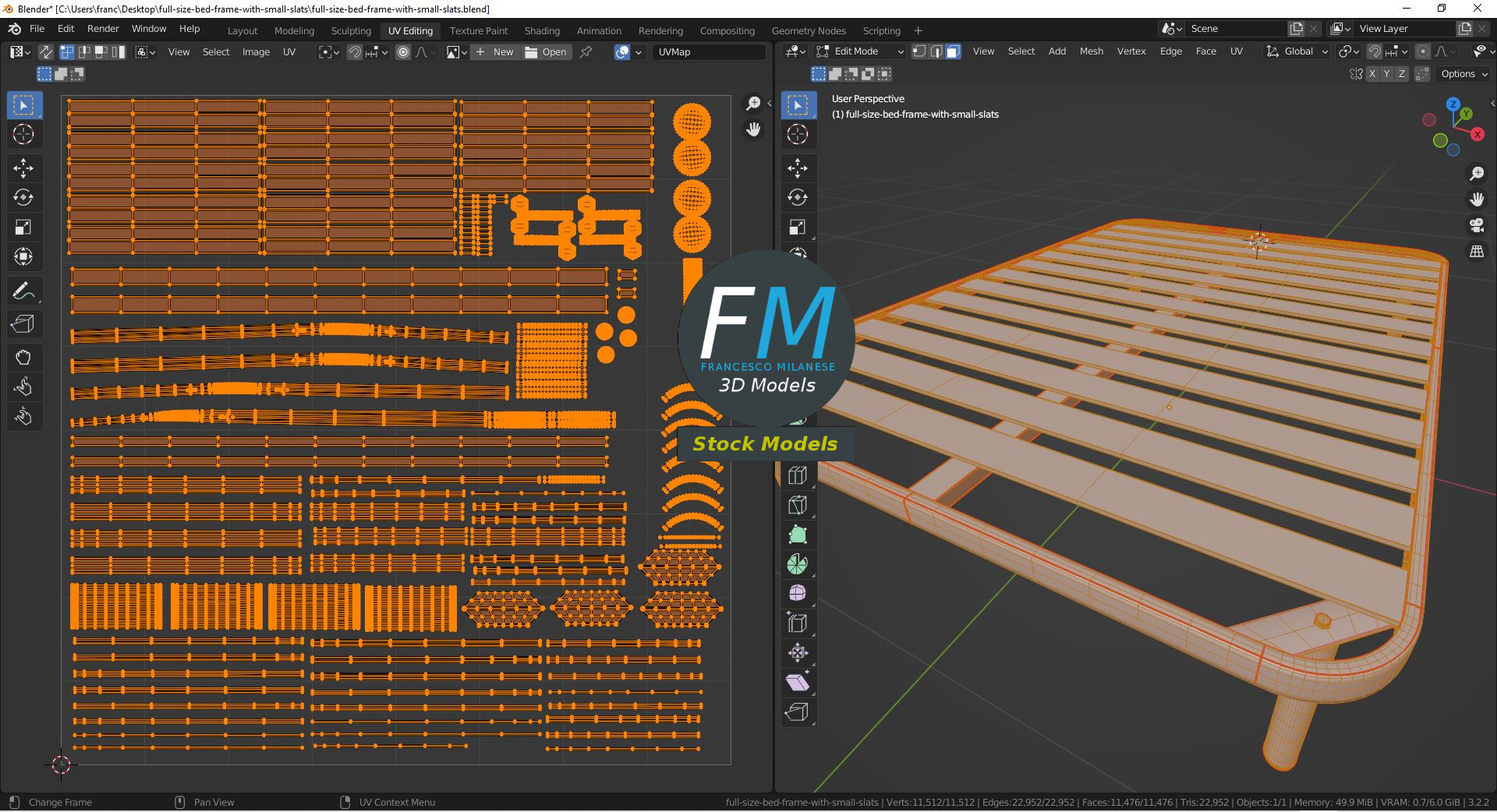Switch to the Shading workspace tab
Image resolution: width=1497 pixels, height=812 pixels.
tap(542, 31)
